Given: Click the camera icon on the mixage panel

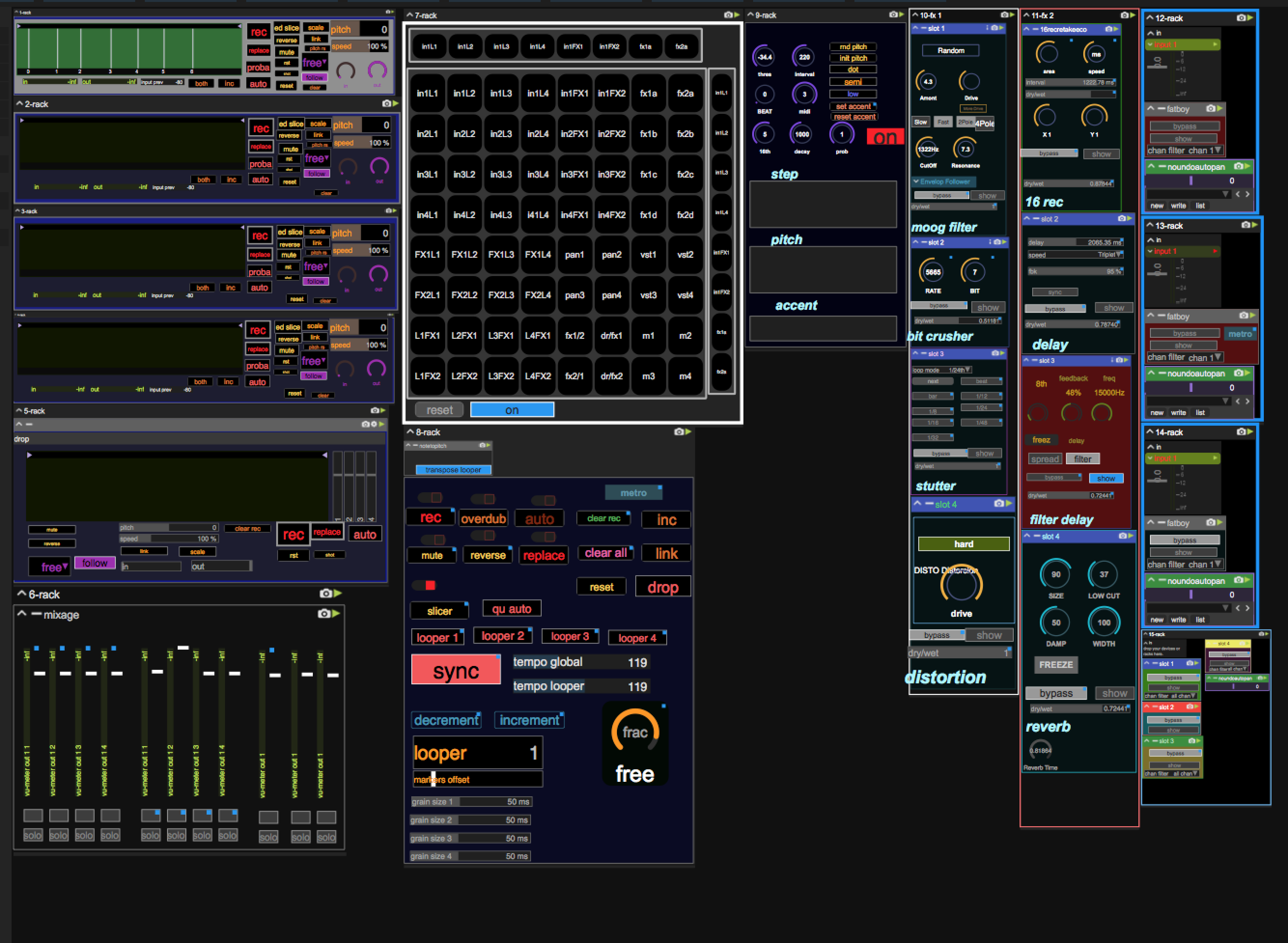Looking at the screenshot, I should tap(324, 615).
